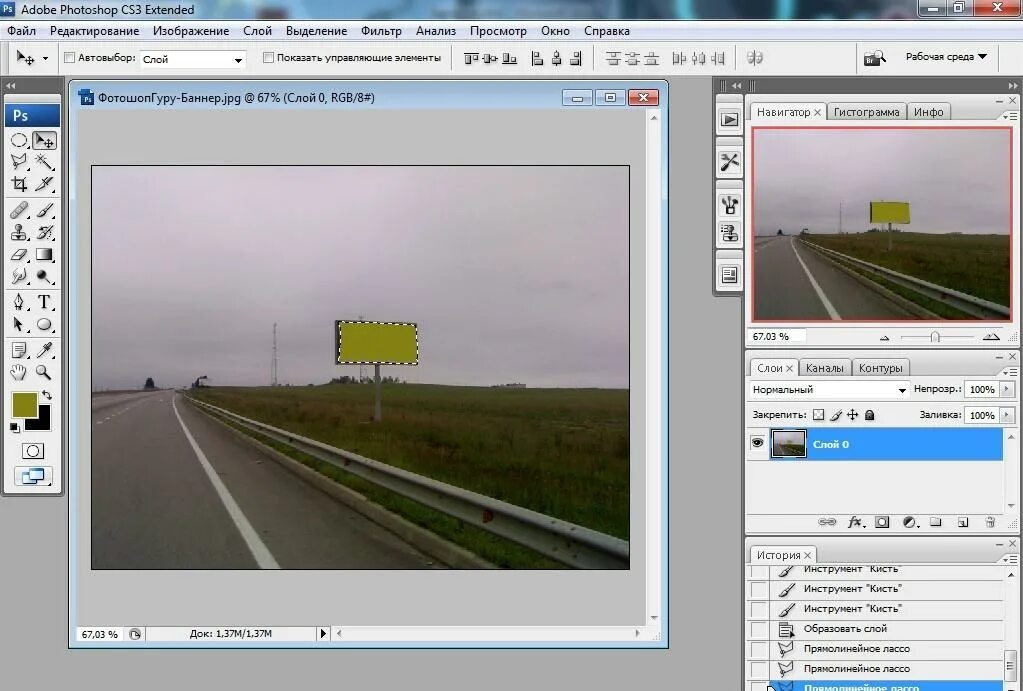Open the Нормальный blend mode dropdown
Viewport: 1023px width, 691px height.
pyautogui.click(x=829, y=390)
